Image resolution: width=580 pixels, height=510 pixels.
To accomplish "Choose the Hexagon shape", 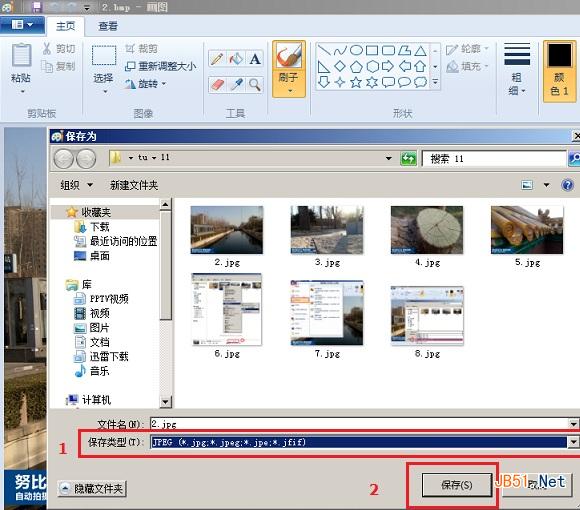I will (x=372, y=67).
